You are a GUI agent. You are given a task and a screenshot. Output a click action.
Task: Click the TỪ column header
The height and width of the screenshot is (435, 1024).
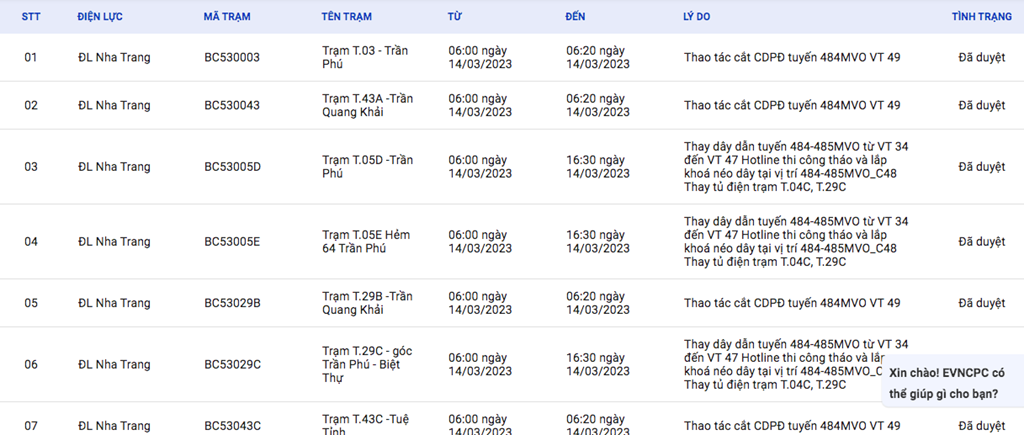(455, 17)
